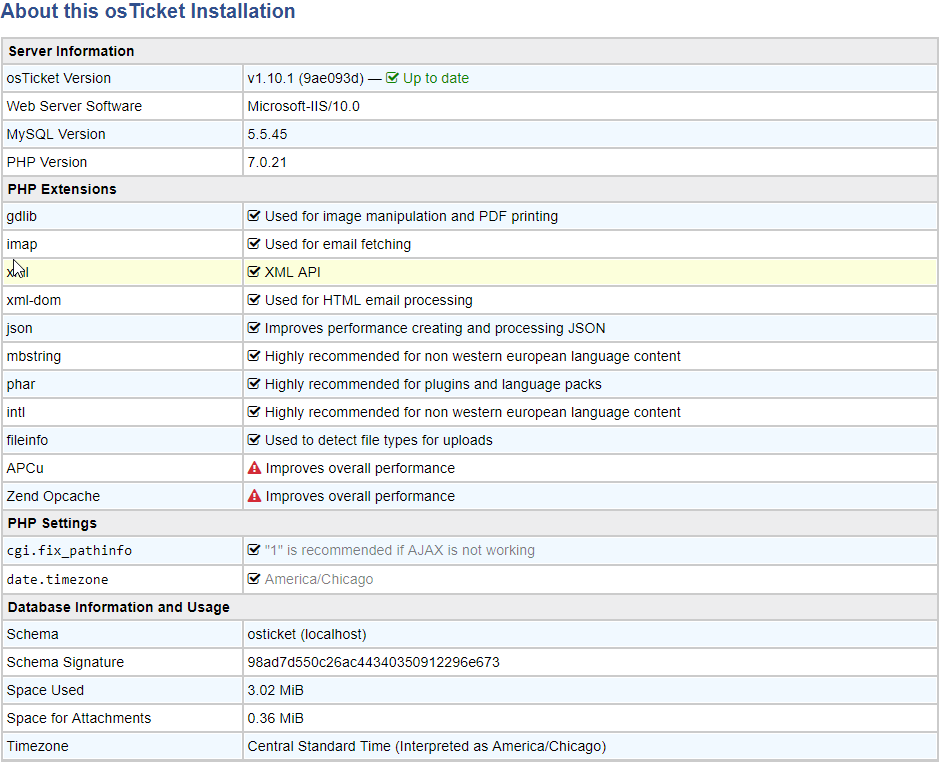Click the checkmark icon beside gdlib
Viewport: 944px width, 765px height.
253,216
